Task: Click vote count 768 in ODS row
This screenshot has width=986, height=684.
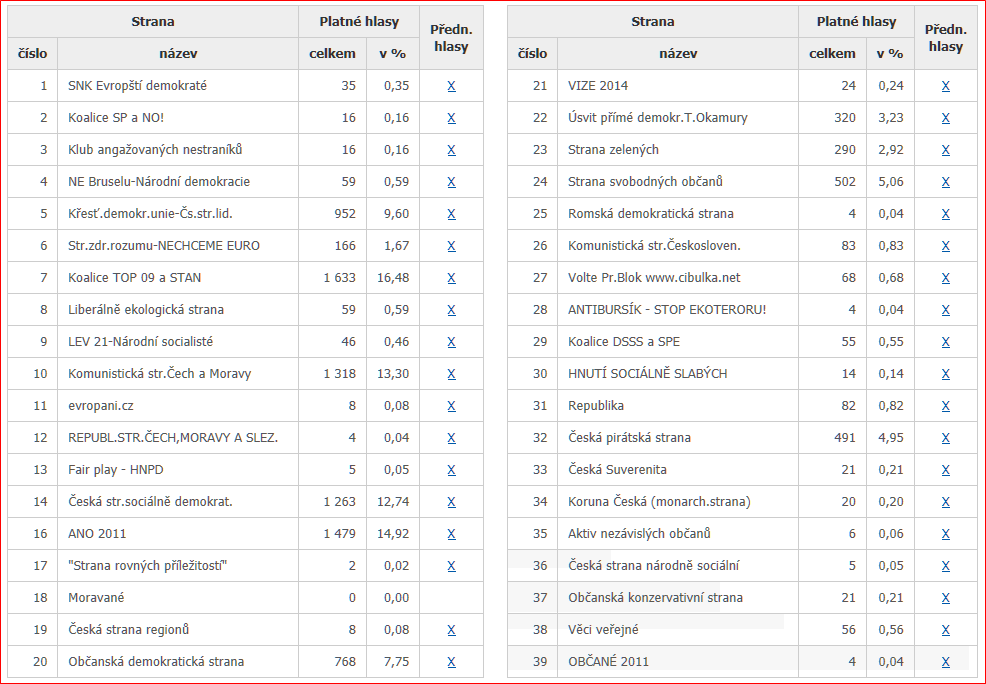Action: point(345,662)
